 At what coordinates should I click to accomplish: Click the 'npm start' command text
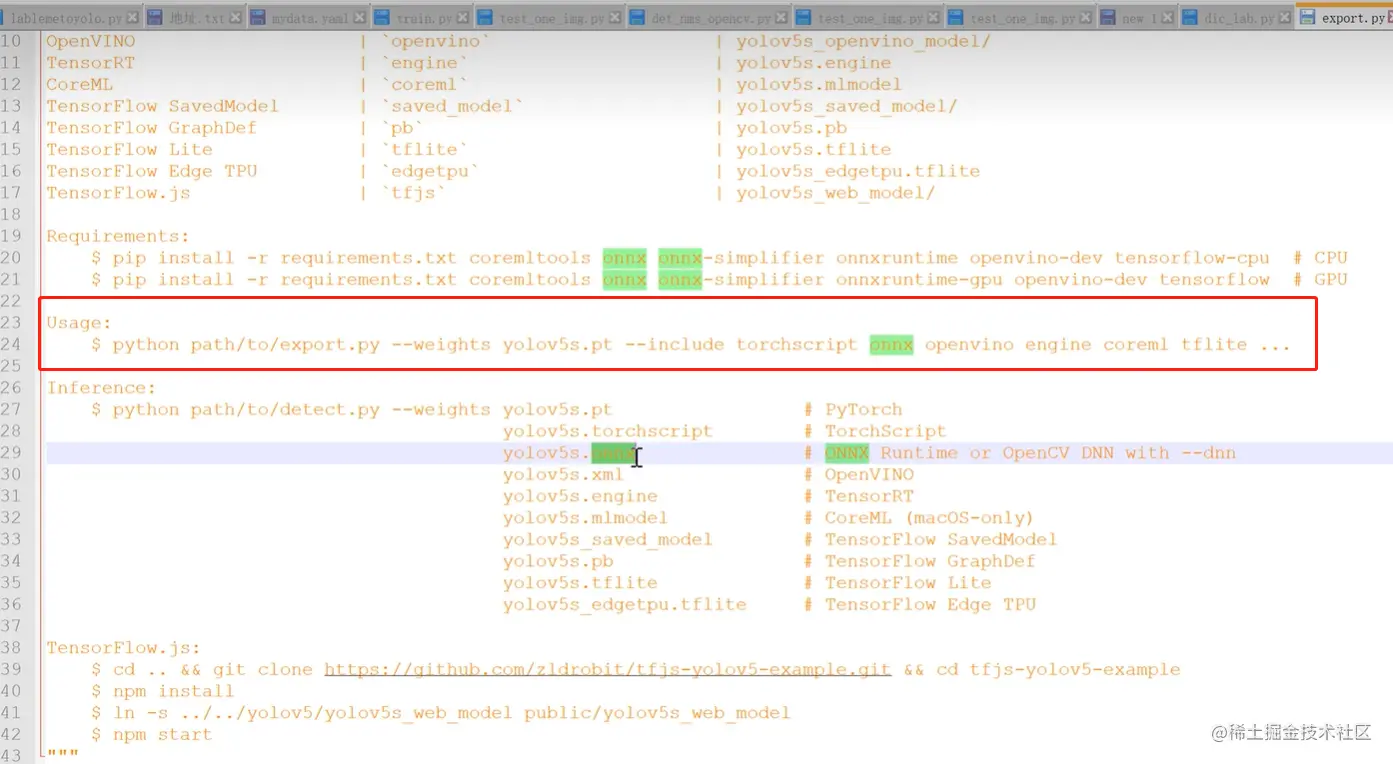[162, 735]
